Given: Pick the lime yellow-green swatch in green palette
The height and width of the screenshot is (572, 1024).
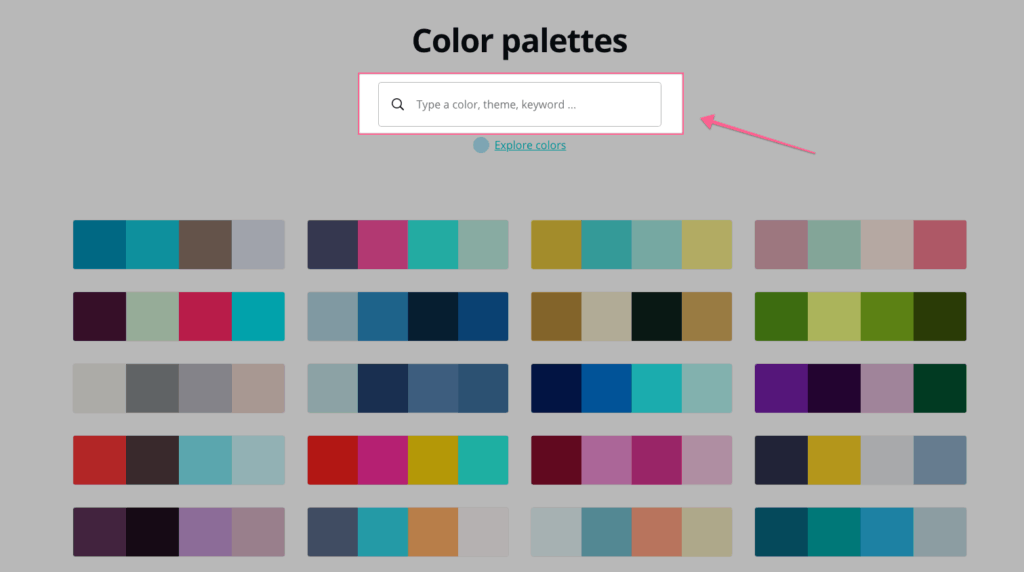Looking at the screenshot, I should 834,316.
